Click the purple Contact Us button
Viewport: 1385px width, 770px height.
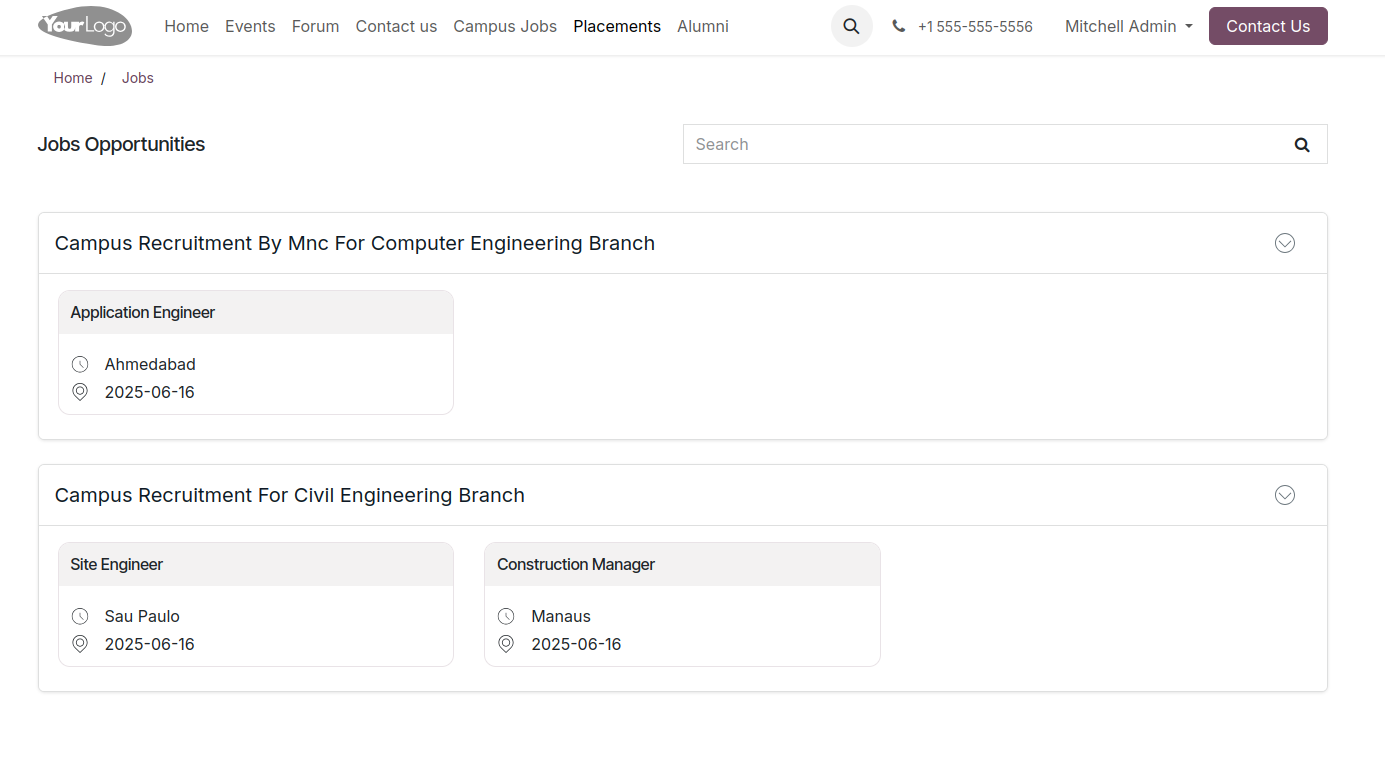click(x=1268, y=26)
